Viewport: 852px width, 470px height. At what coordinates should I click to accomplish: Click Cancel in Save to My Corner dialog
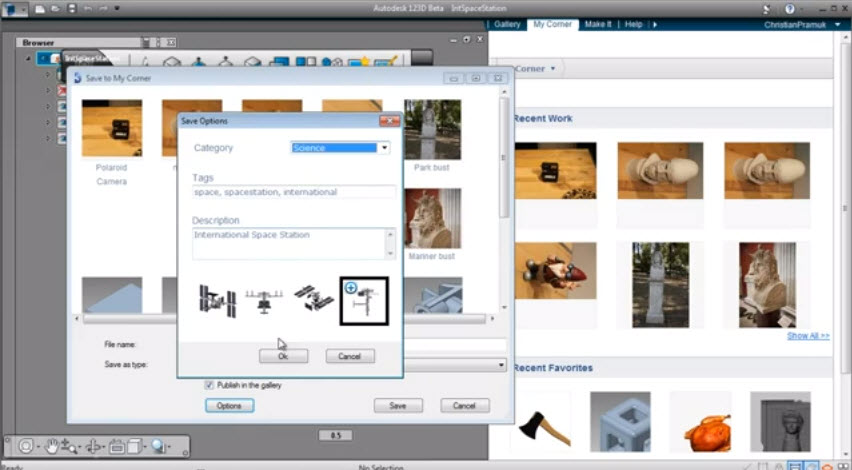(x=465, y=406)
